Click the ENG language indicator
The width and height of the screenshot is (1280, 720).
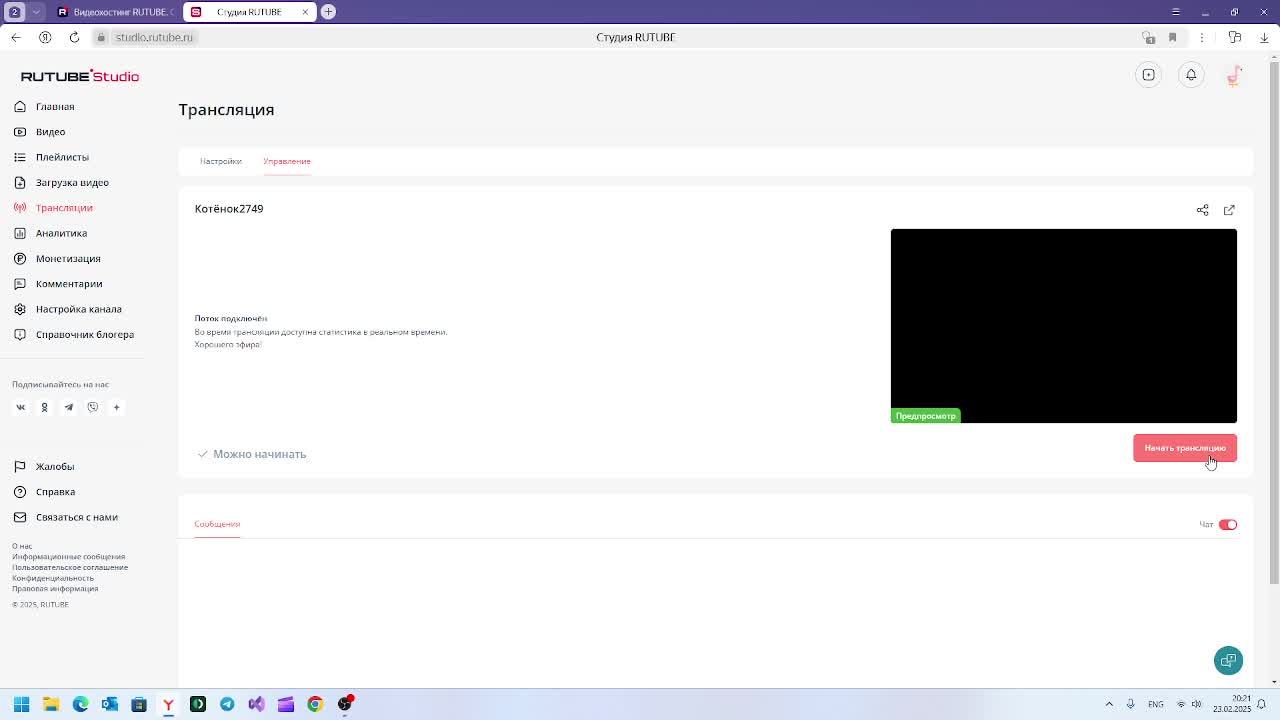click(1156, 704)
